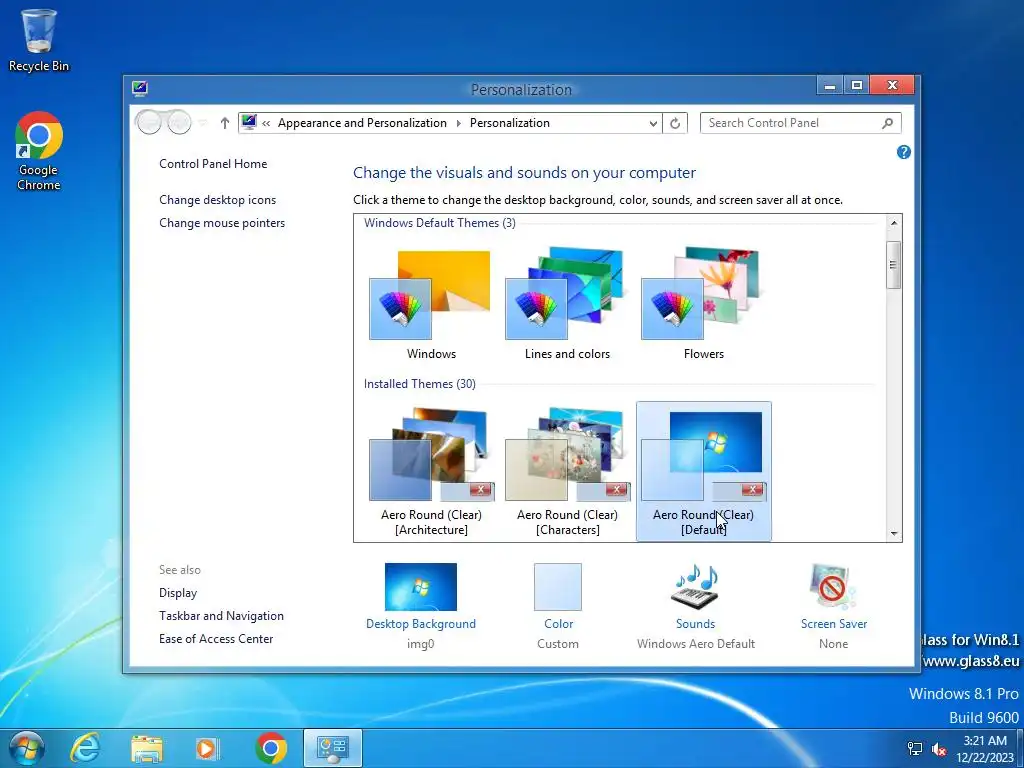The image size is (1024, 768).
Task: Open Desktop Background image icon
Action: (421, 586)
